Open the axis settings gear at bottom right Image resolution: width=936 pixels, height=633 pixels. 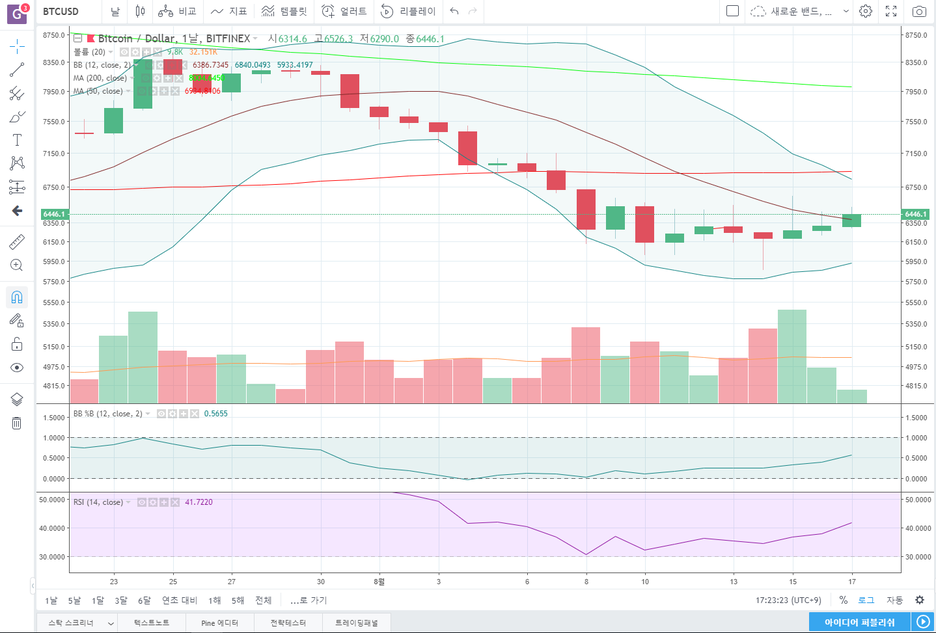point(919,600)
